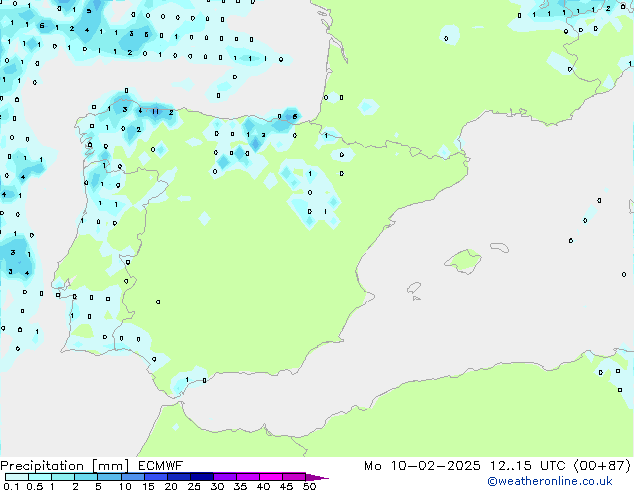
Task: Select the 35–40 mm violet legend swatch
Action: click(x=248, y=477)
